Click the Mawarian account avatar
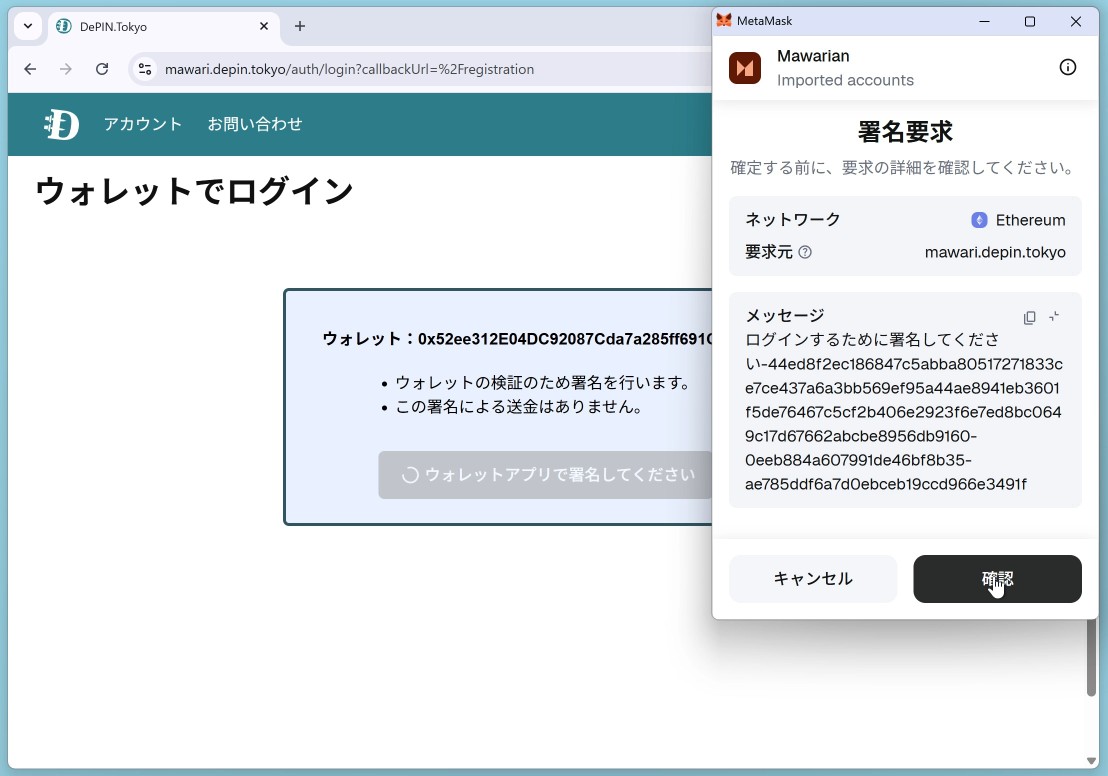 point(745,68)
